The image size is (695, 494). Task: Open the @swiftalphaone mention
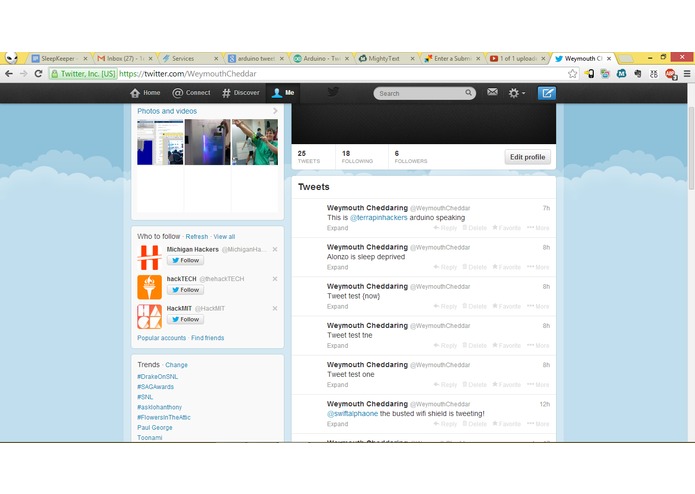click(x=352, y=413)
